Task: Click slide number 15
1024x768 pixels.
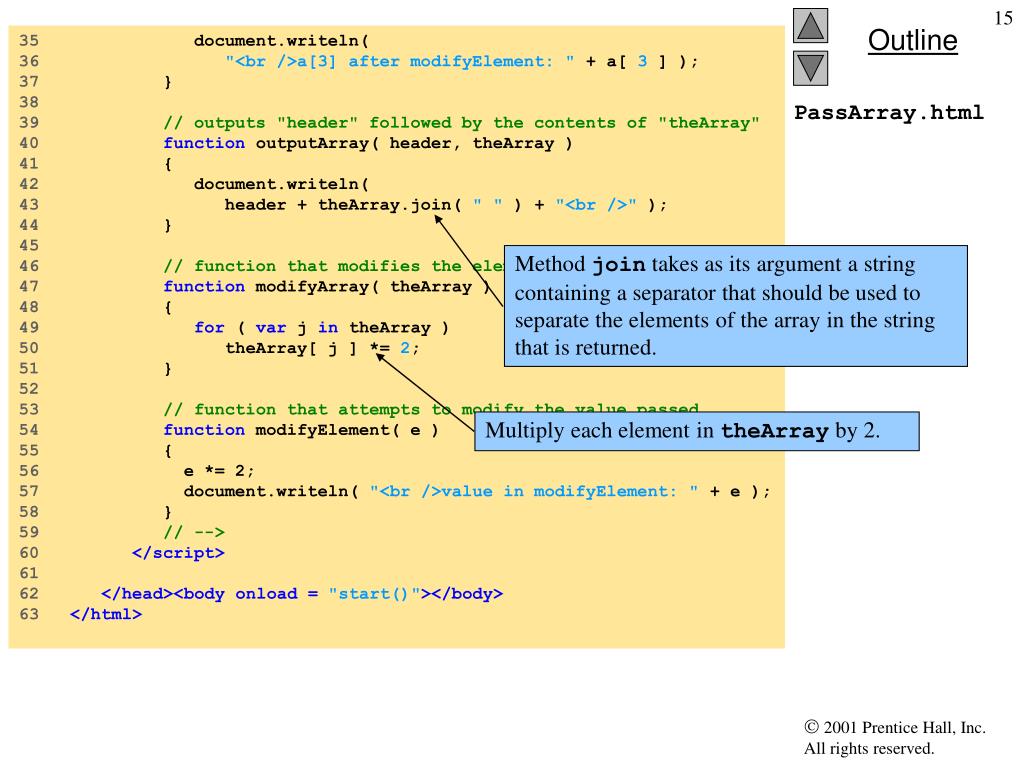Action: (x=1003, y=18)
